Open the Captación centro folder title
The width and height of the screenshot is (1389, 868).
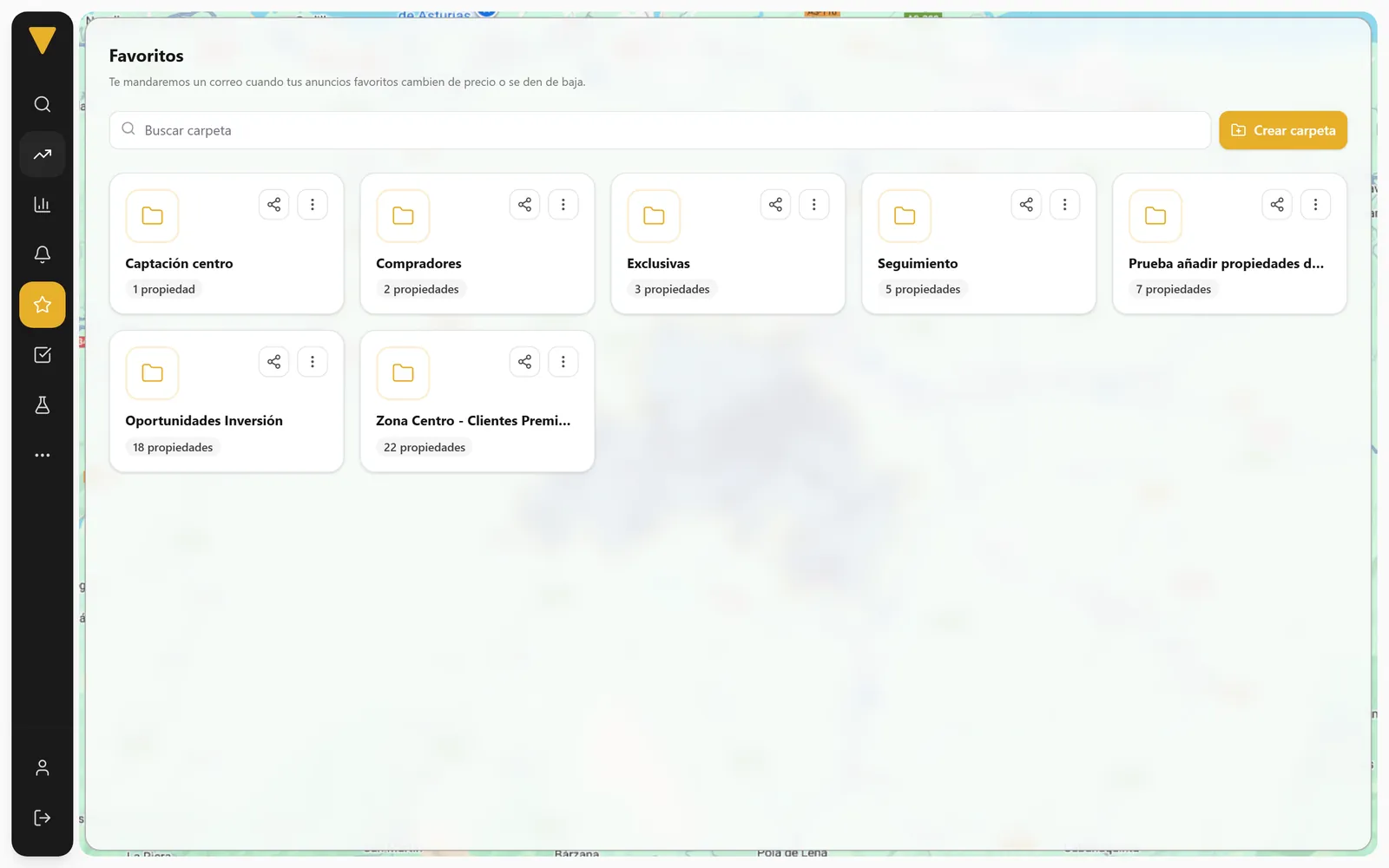[x=179, y=263]
